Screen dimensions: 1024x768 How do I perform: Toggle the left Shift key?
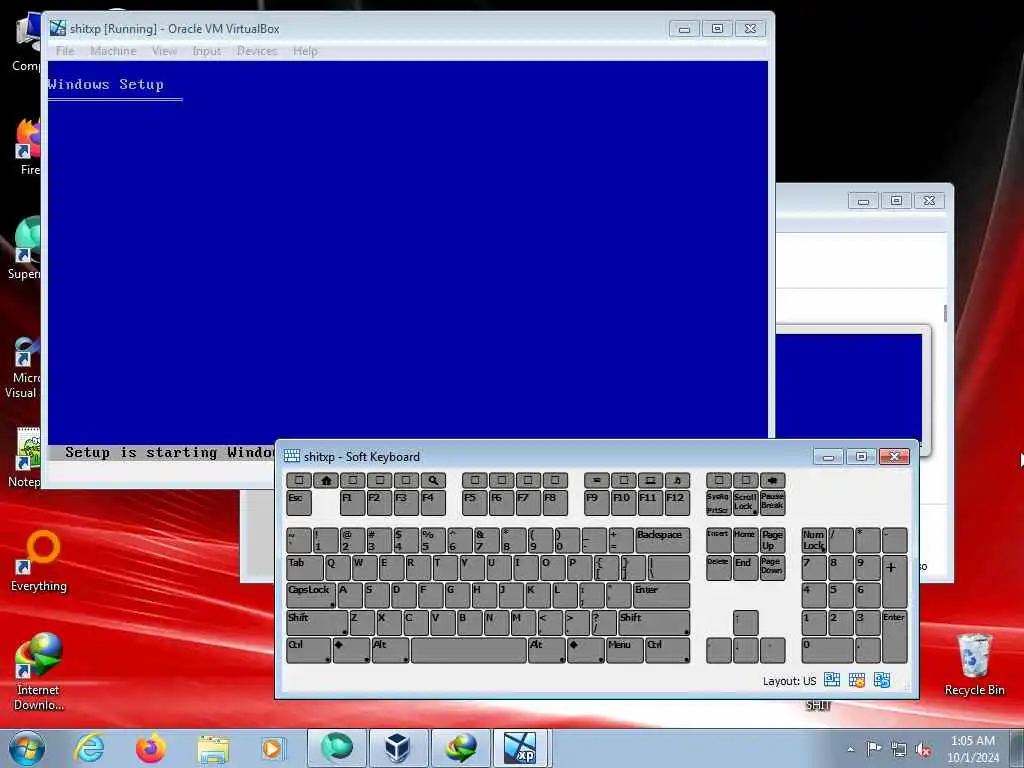point(317,622)
